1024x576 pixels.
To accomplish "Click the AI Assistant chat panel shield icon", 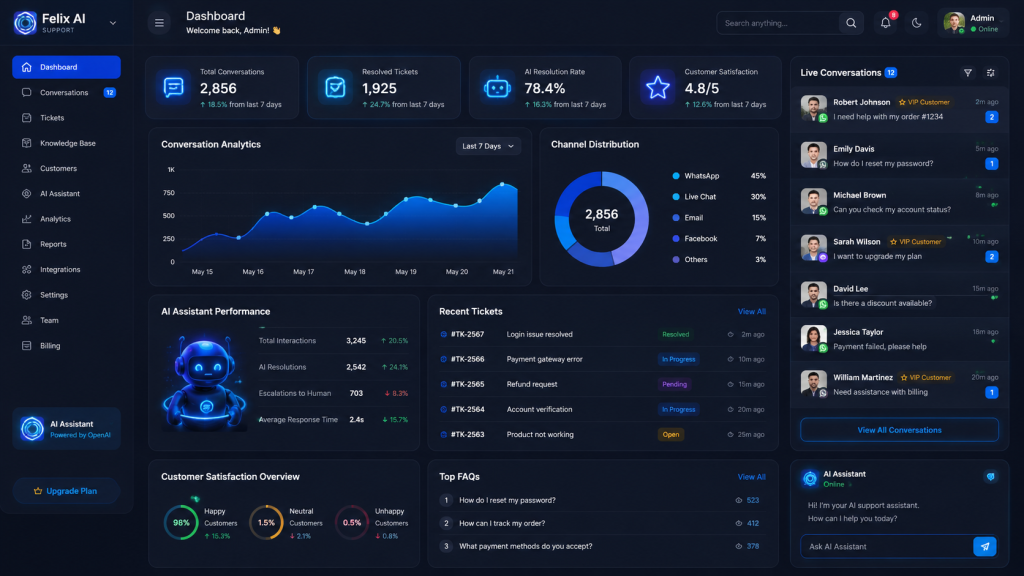I will point(991,477).
